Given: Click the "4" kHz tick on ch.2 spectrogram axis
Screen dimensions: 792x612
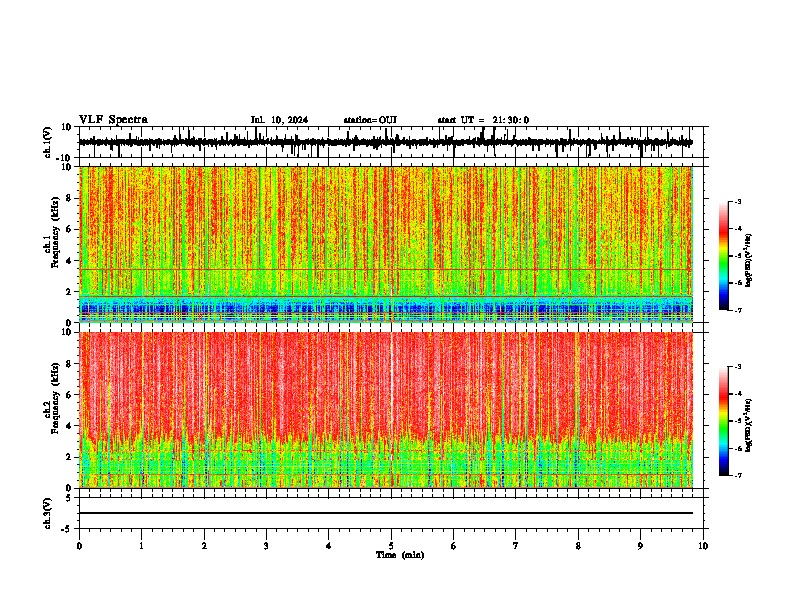Looking at the screenshot, I should click(69, 426).
